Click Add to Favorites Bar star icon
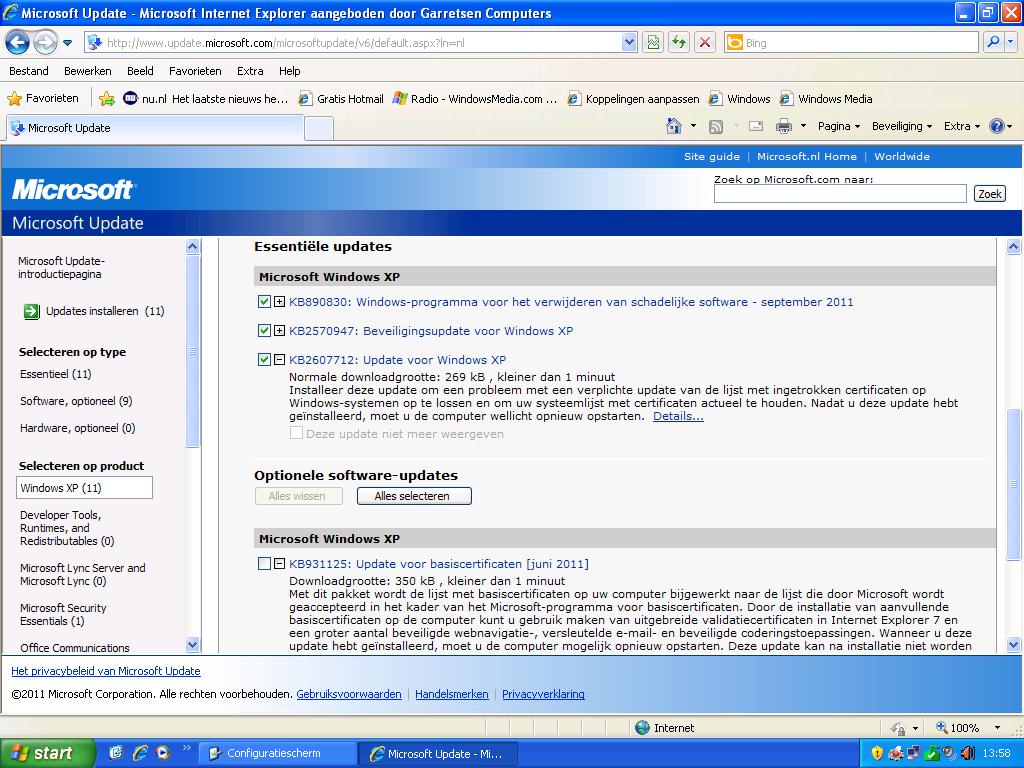 point(107,99)
